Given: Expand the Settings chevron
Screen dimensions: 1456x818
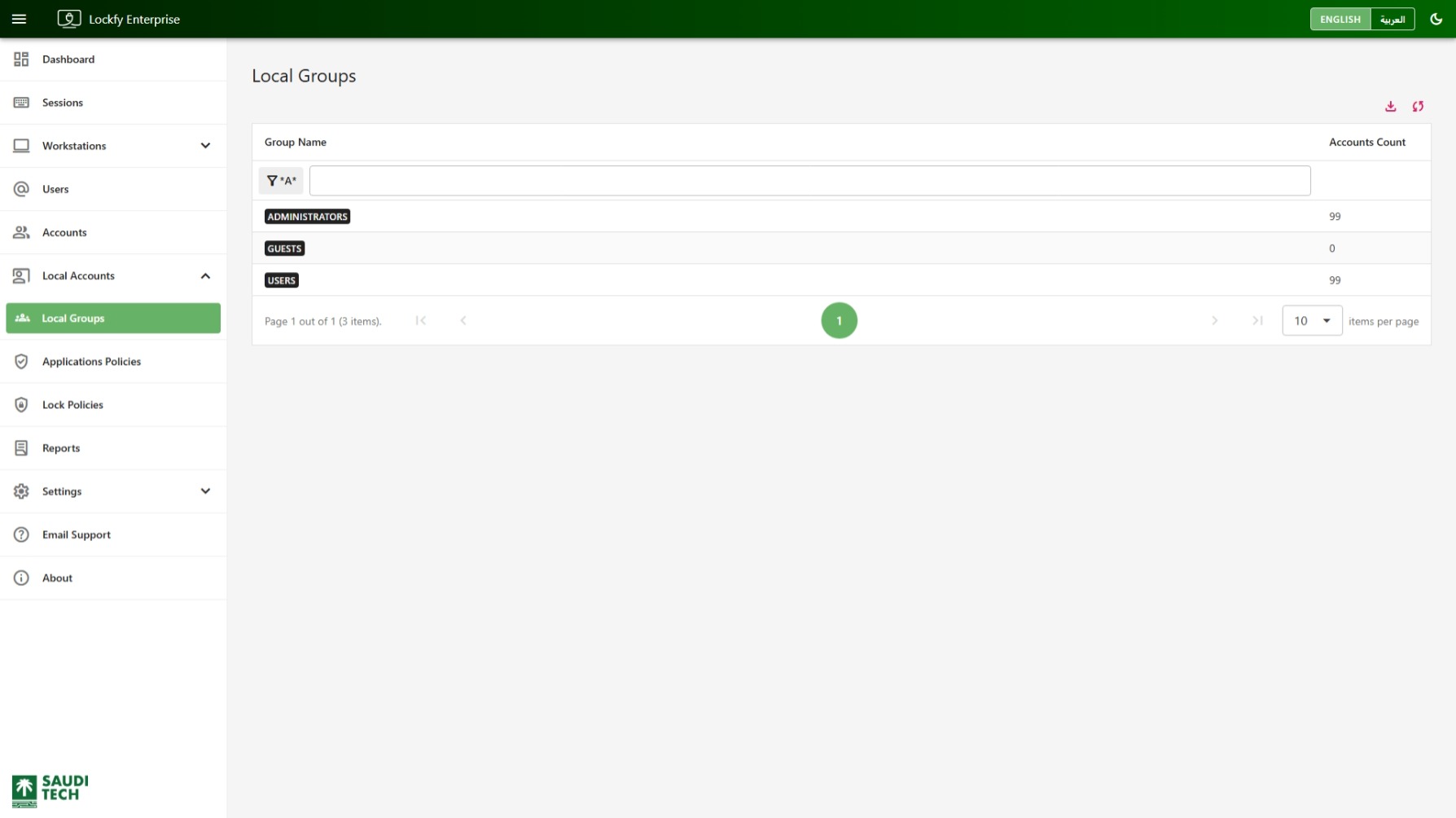Looking at the screenshot, I should (x=205, y=491).
